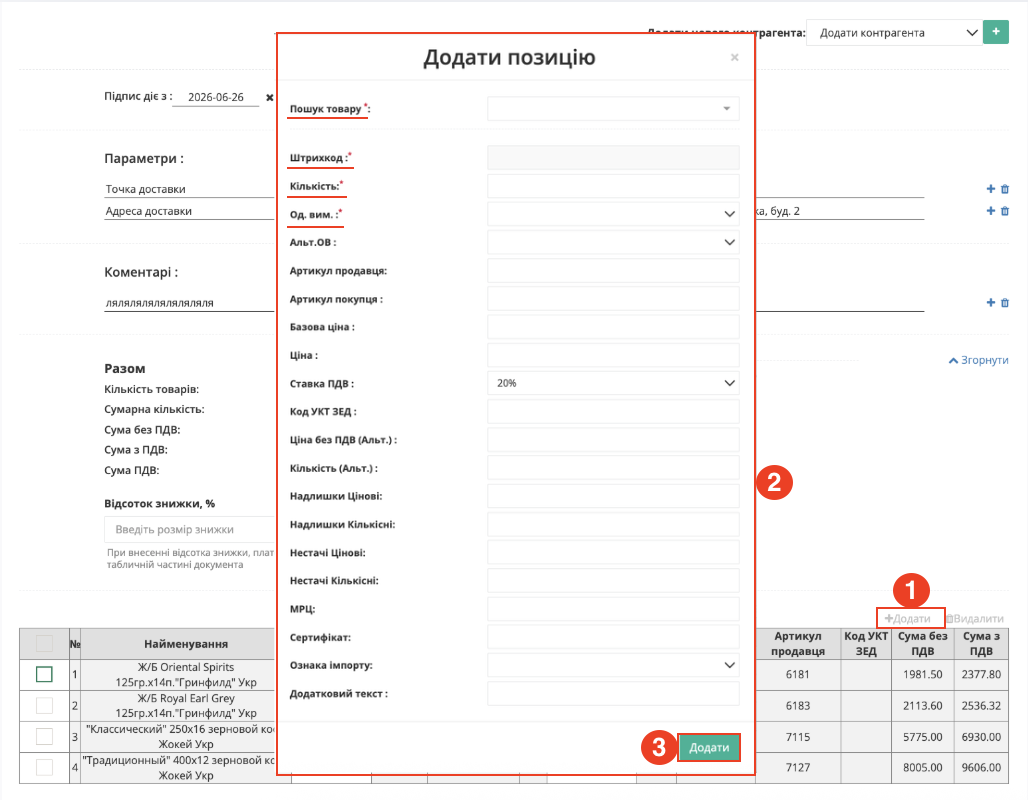The height and width of the screenshot is (800, 1028).
Task: Click trash icon in Точка доставки row
Action: point(1004,189)
